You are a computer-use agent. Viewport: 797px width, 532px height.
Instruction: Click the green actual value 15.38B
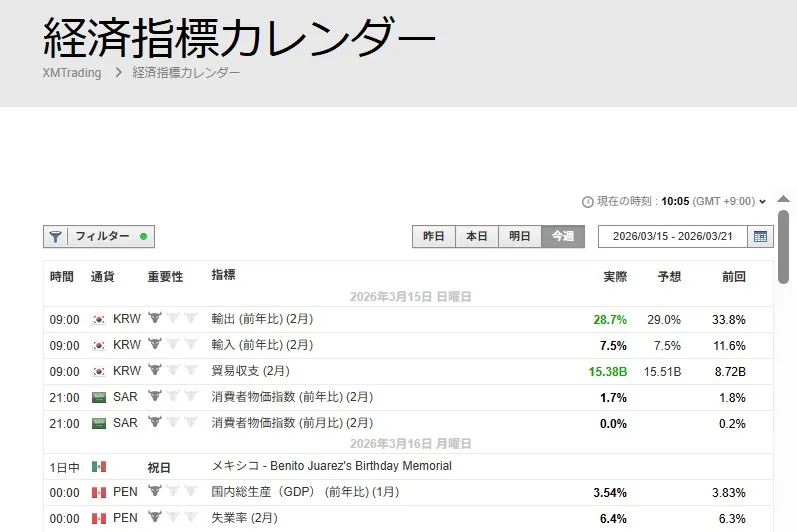click(608, 372)
